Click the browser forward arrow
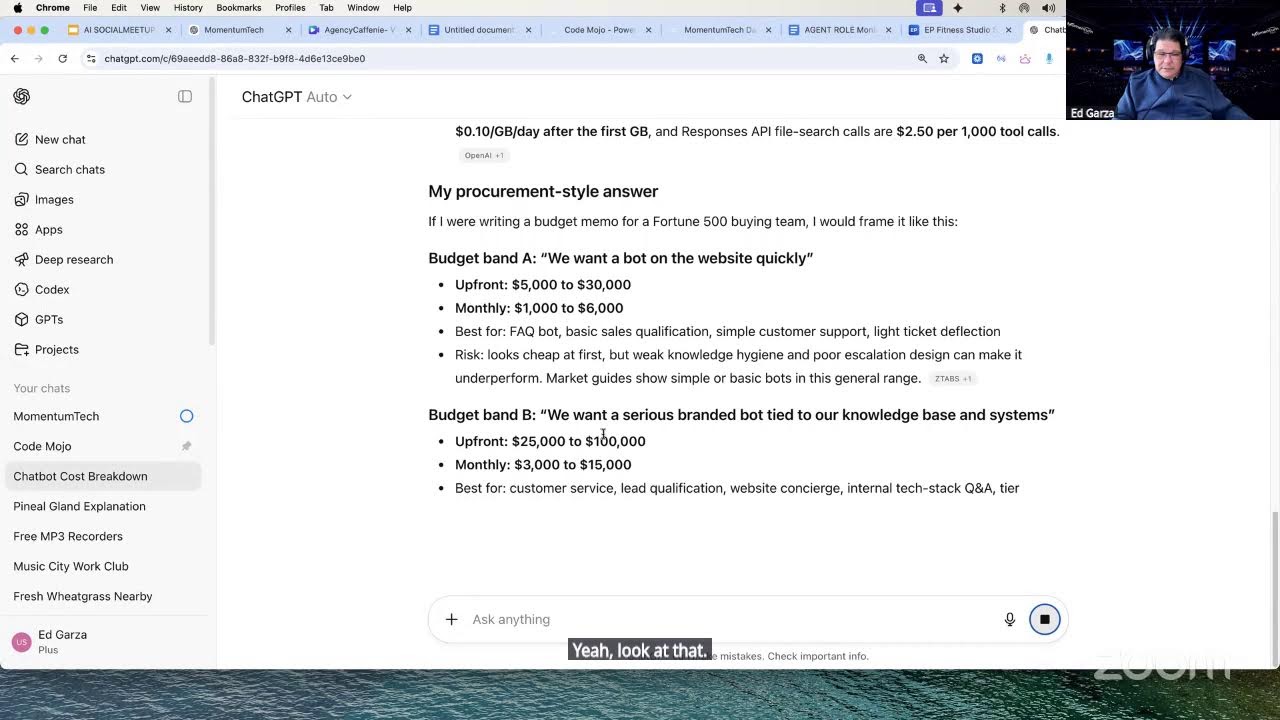The height and width of the screenshot is (720, 1280). coord(38,58)
